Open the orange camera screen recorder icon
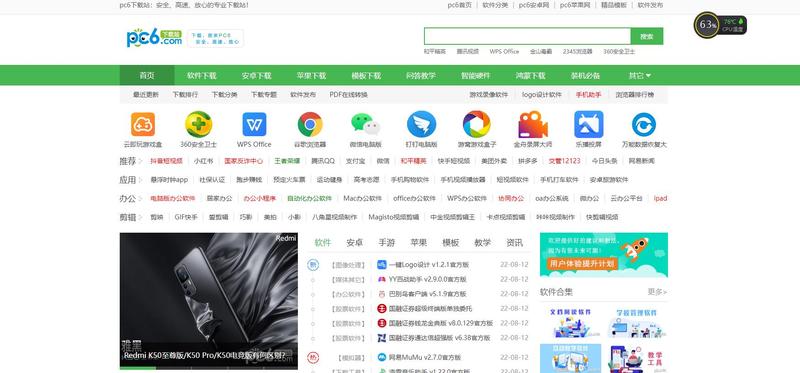Viewport: 800px width, 373px height. (533, 124)
